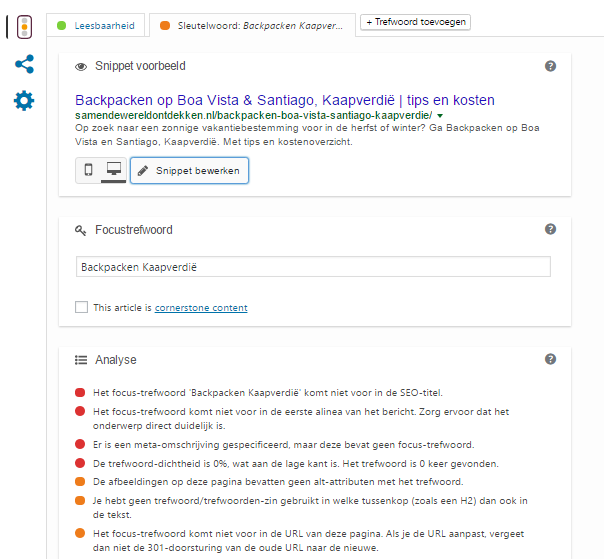Open the advanced settings gear icon
This screenshot has height=559, width=604.
[x=24, y=101]
